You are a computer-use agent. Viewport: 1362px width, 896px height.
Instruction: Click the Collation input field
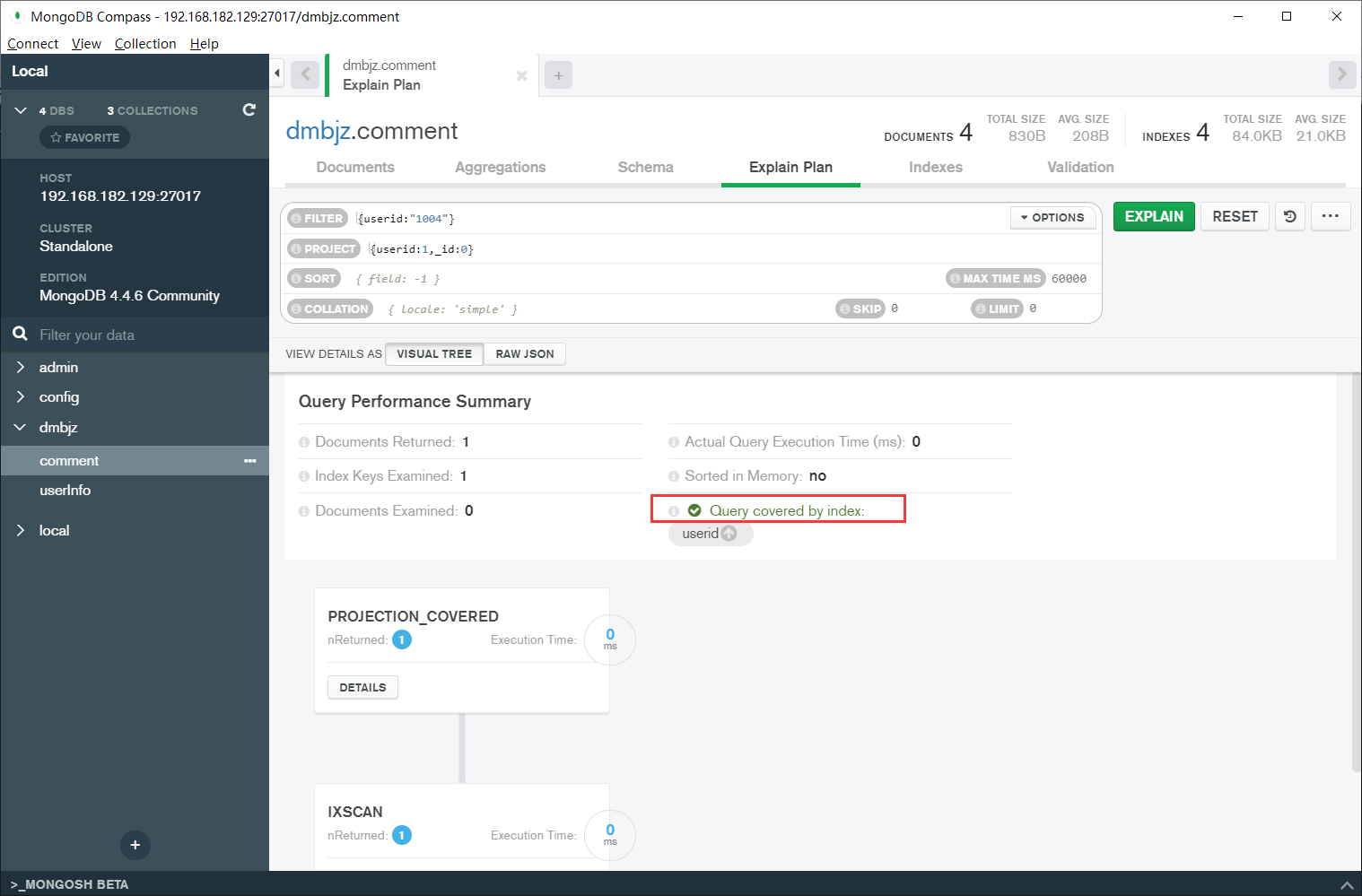tap(606, 309)
